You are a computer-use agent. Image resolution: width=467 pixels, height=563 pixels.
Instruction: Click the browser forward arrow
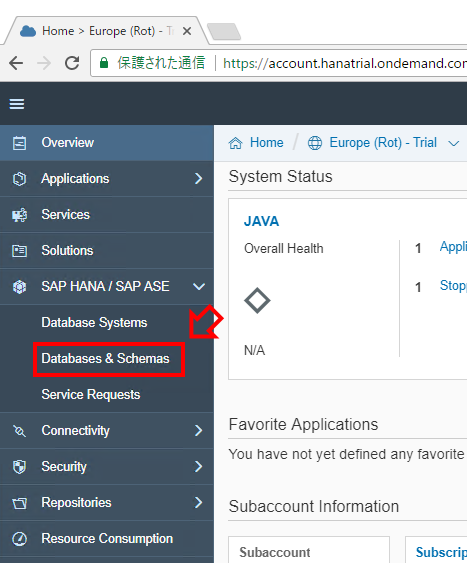pyautogui.click(x=44, y=63)
